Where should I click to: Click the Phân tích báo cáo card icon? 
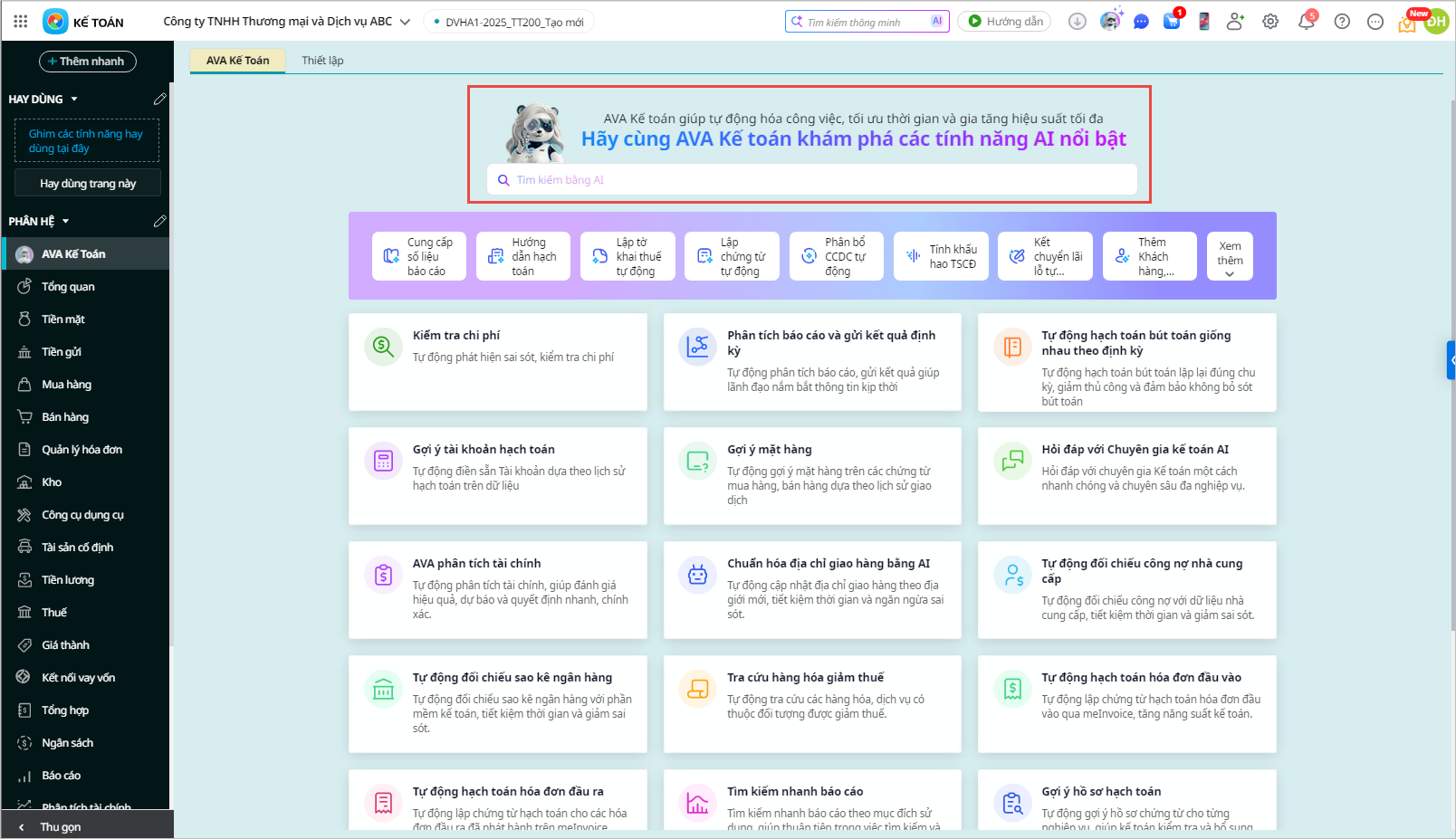coord(698,346)
